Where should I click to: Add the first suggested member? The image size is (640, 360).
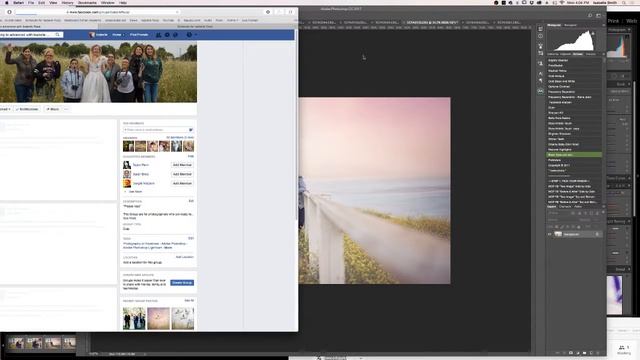click(182, 165)
